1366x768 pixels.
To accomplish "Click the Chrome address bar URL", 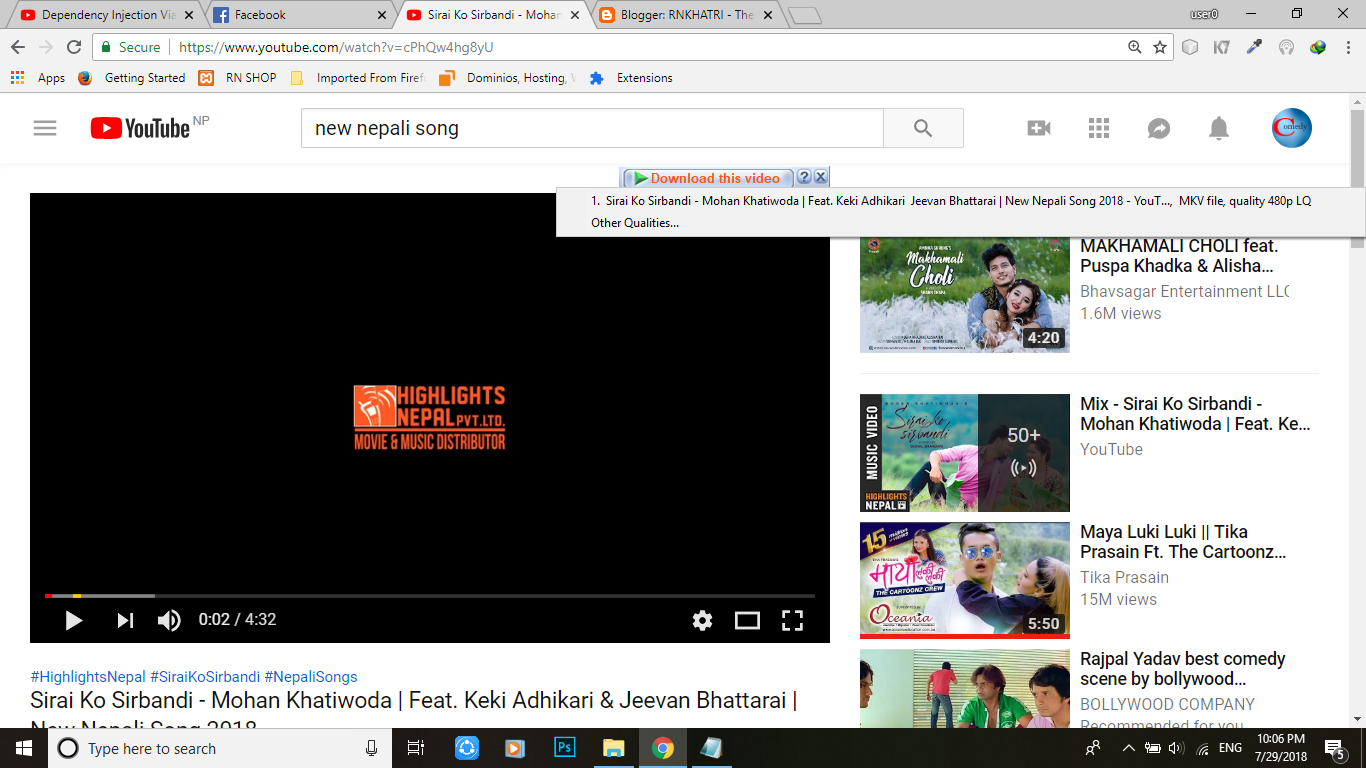I will point(336,47).
